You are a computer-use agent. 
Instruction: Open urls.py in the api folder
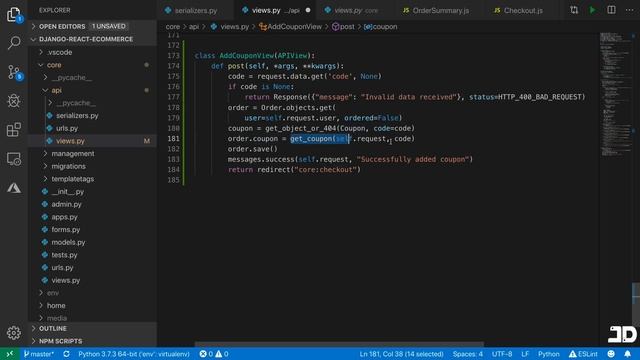[x=92, y=128]
